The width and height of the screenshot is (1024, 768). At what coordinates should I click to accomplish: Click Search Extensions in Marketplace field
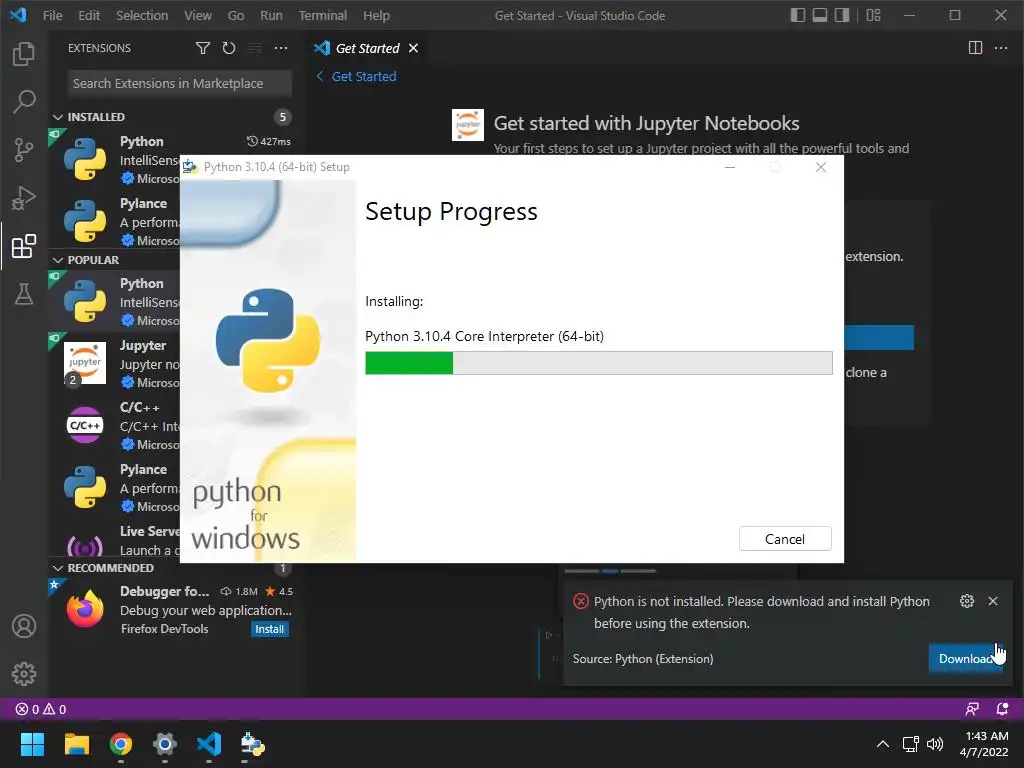click(179, 84)
